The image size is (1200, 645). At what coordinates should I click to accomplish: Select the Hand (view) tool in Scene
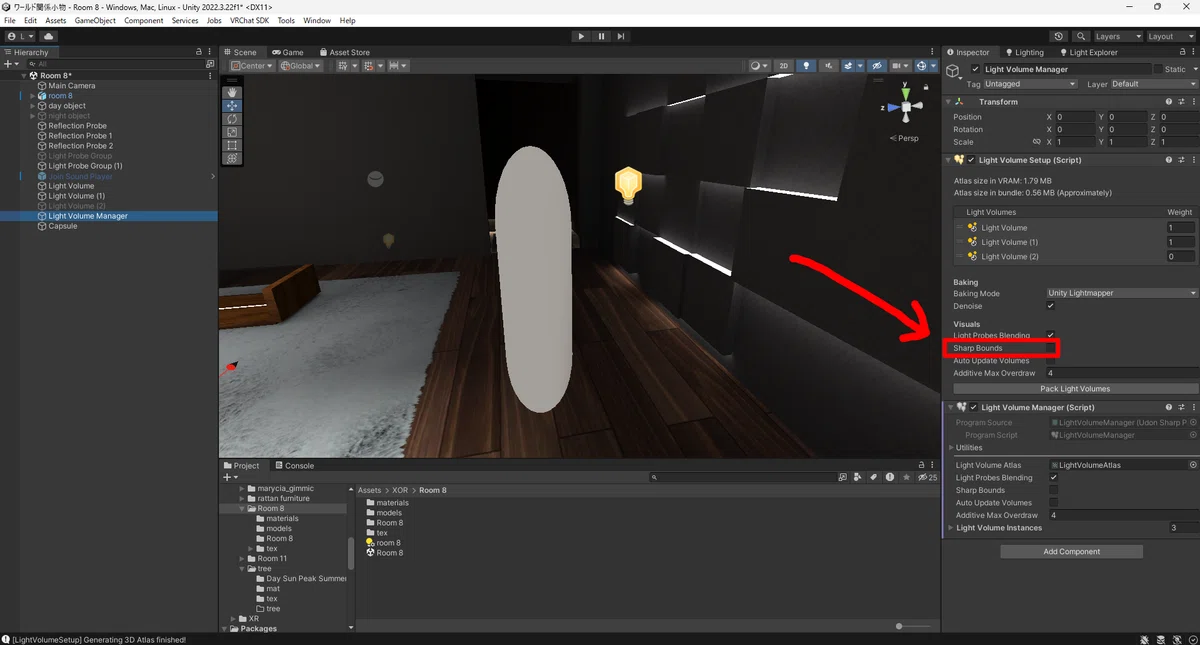(x=232, y=93)
